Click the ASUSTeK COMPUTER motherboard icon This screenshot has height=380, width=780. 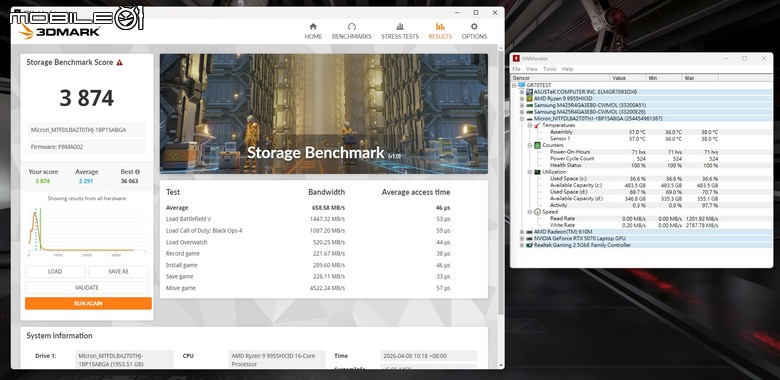coord(530,92)
